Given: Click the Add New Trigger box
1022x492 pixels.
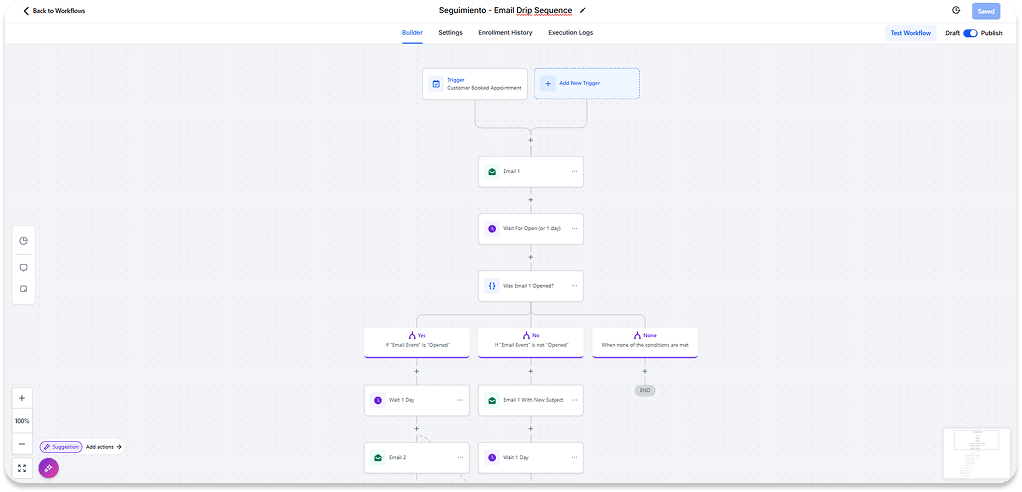Looking at the screenshot, I should click(586, 84).
